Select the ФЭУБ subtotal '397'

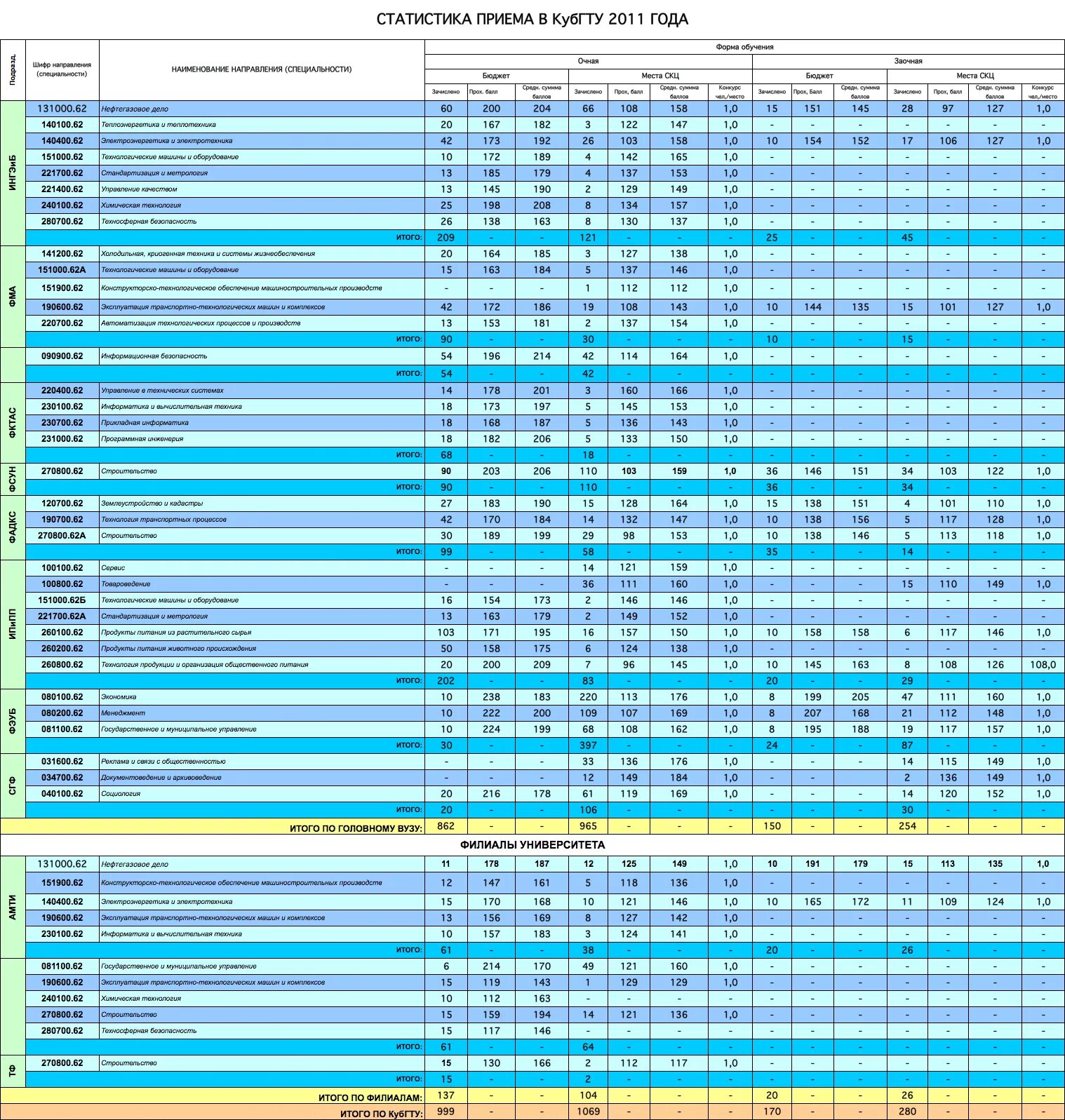point(588,745)
